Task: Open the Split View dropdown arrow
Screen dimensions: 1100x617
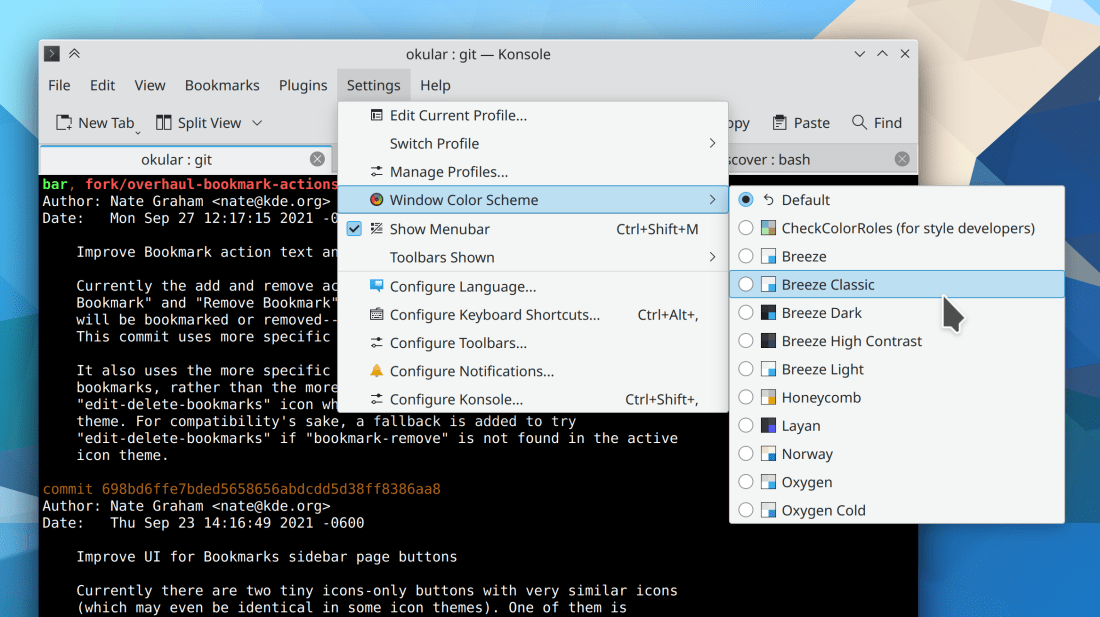Action: pyautogui.click(x=257, y=123)
